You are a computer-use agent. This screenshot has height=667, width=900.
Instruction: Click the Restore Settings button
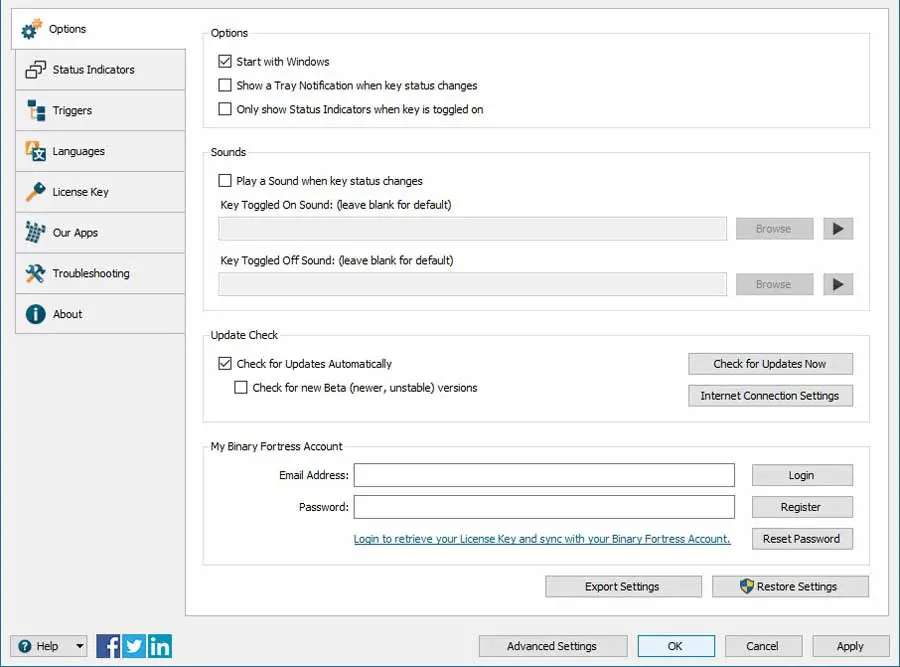tap(790, 587)
